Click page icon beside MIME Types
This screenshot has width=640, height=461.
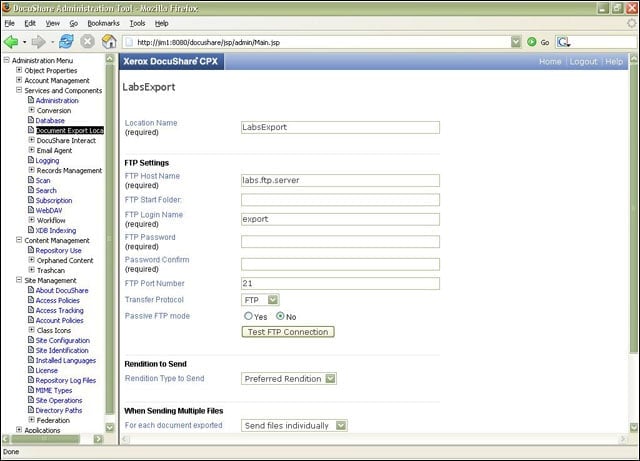(31, 390)
